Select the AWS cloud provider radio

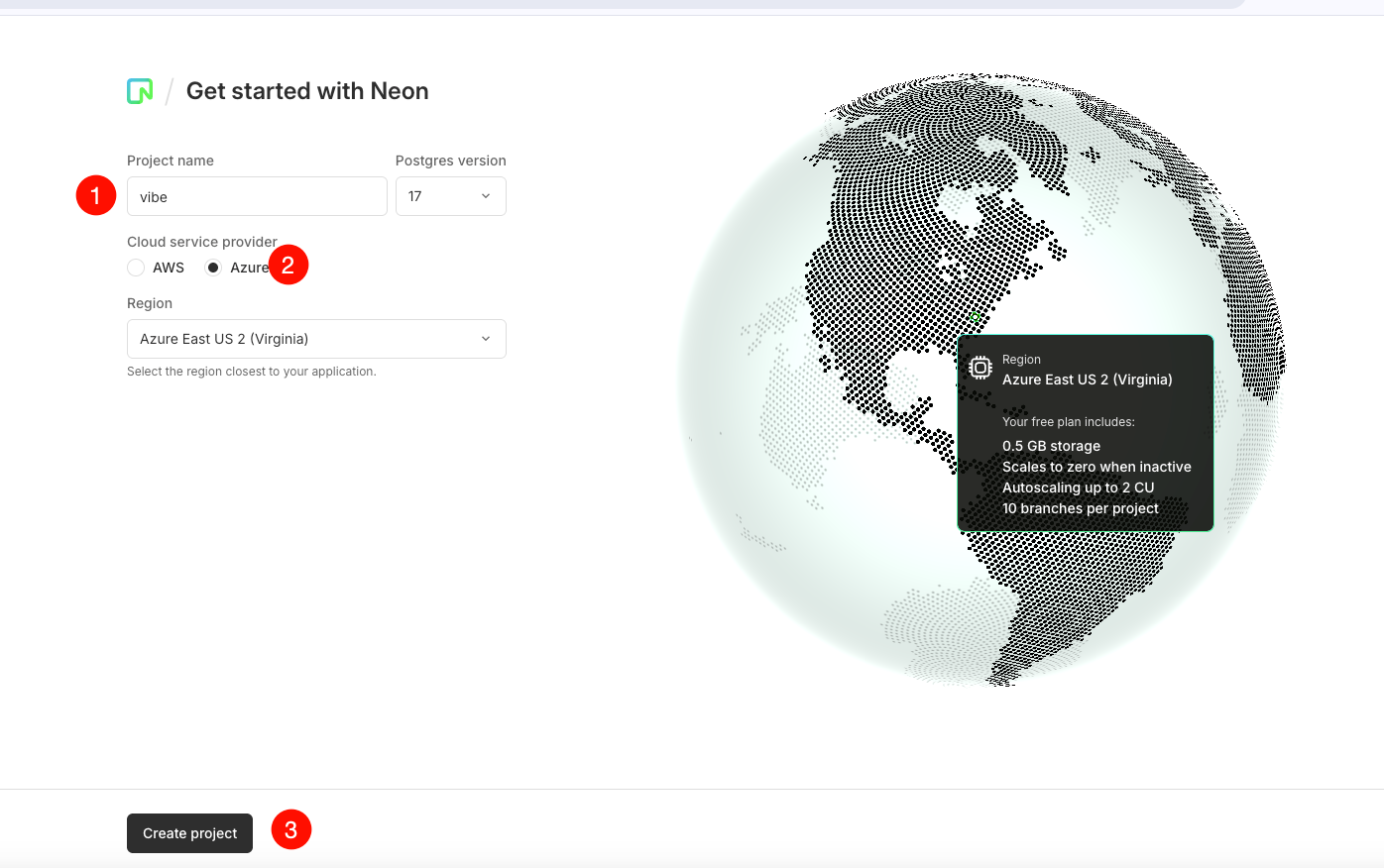coord(136,268)
